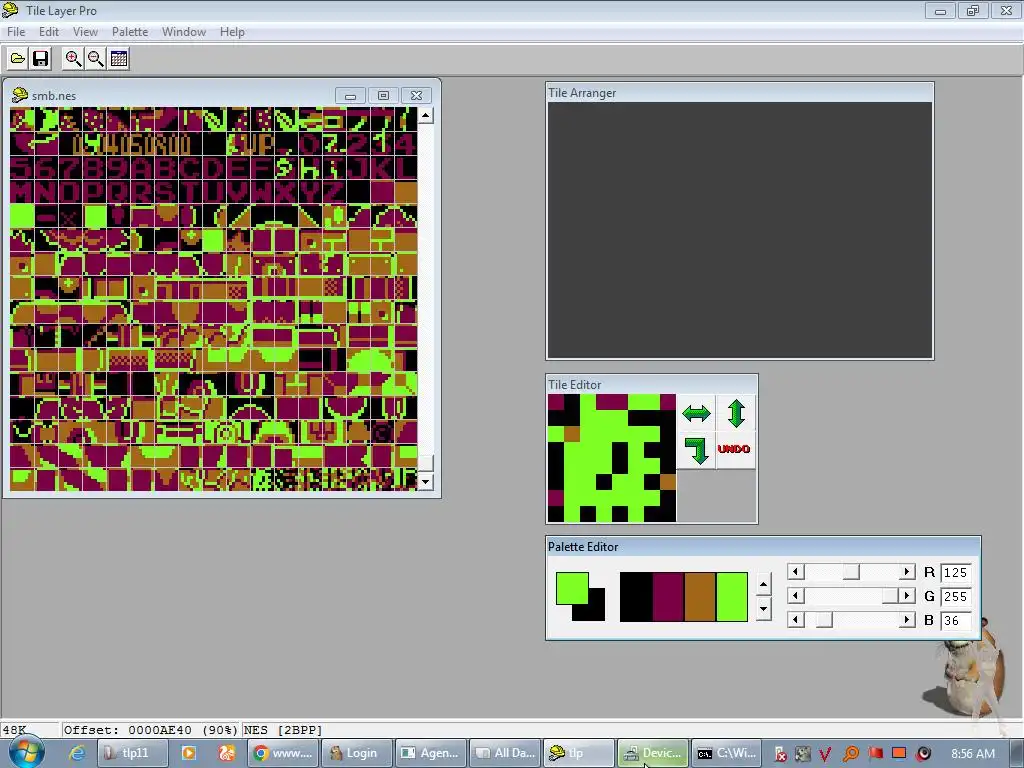Click the smb.nes scrollbar thumb
The height and width of the screenshot is (768, 1024).
(x=425, y=462)
